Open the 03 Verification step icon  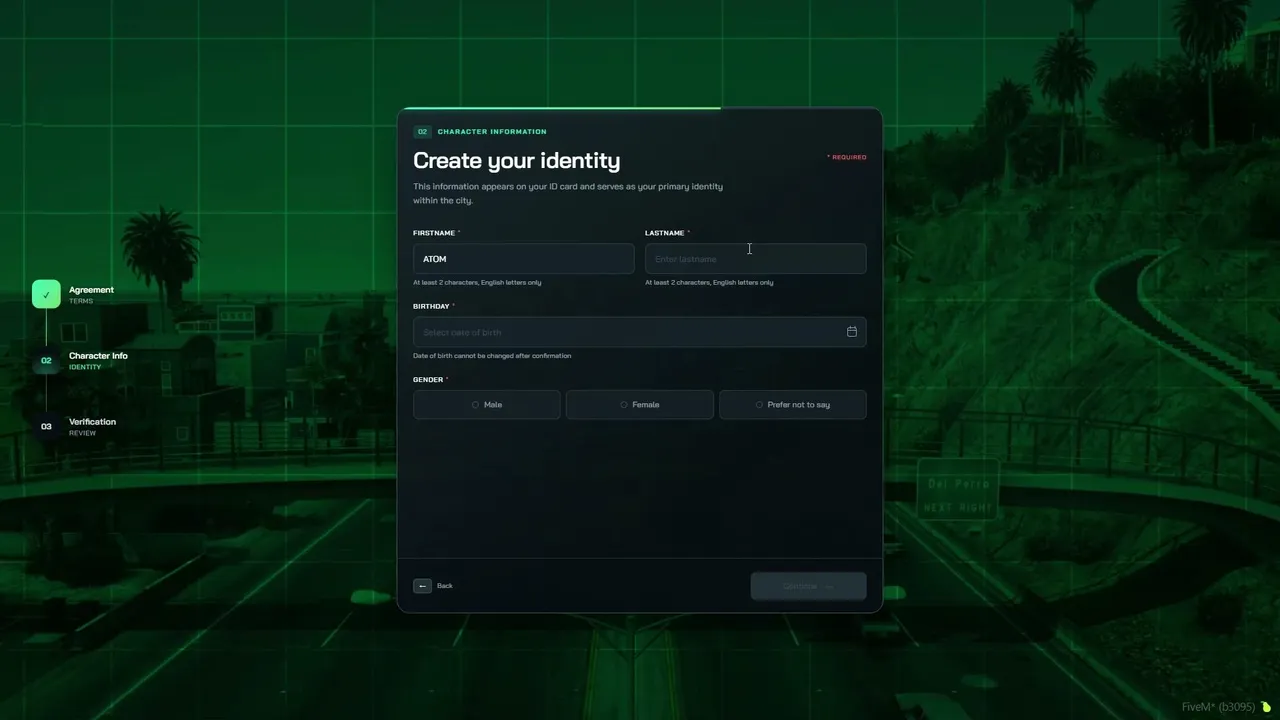pos(46,426)
